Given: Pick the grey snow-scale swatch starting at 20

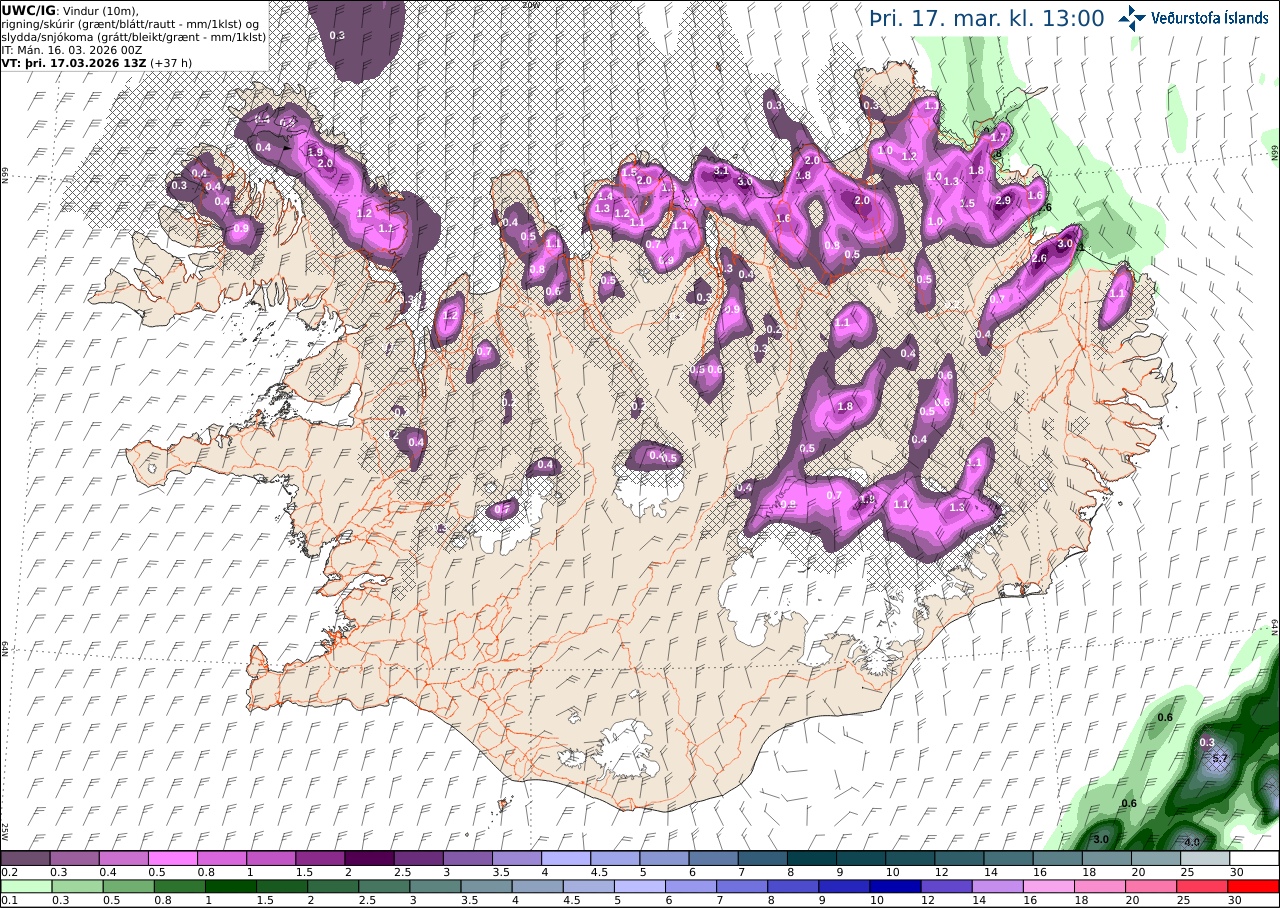Looking at the screenshot, I should [1156, 858].
